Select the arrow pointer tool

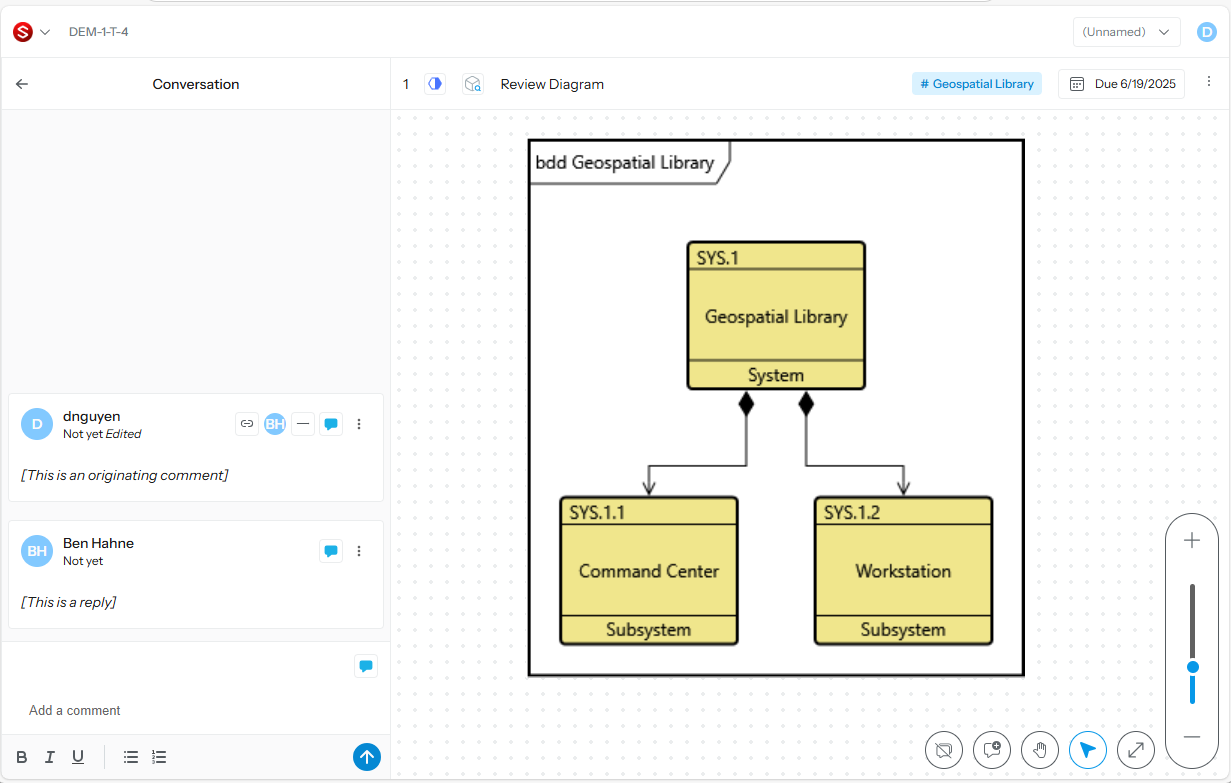click(x=1088, y=749)
